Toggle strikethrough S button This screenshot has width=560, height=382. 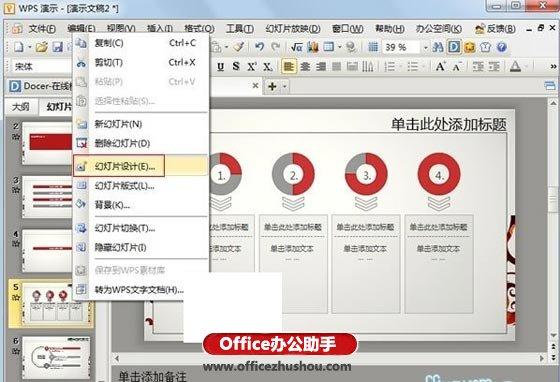[x=236, y=66]
